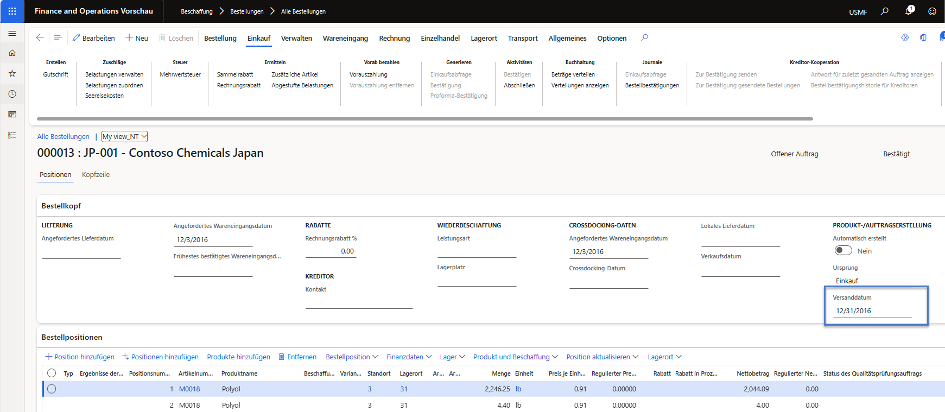Open the Kopfzeile tab
The width and height of the screenshot is (945, 412).
click(96, 174)
